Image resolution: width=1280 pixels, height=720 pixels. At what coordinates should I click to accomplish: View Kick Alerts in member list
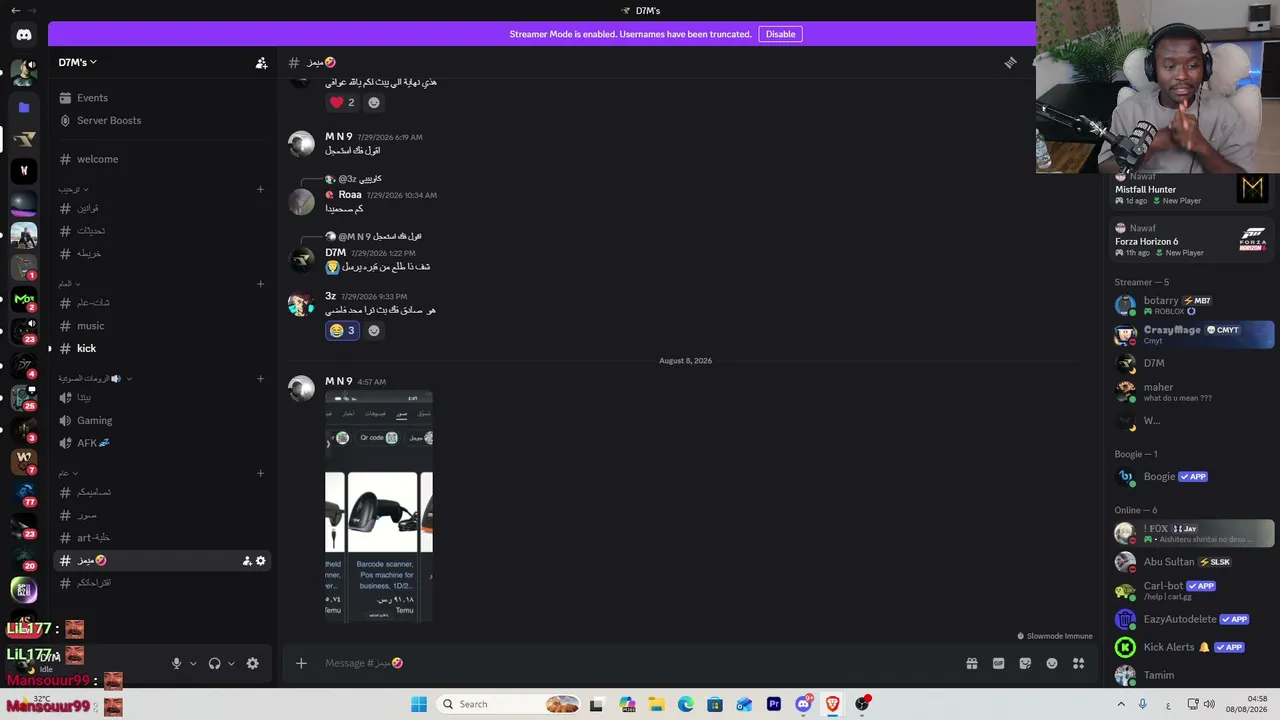(1194, 647)
